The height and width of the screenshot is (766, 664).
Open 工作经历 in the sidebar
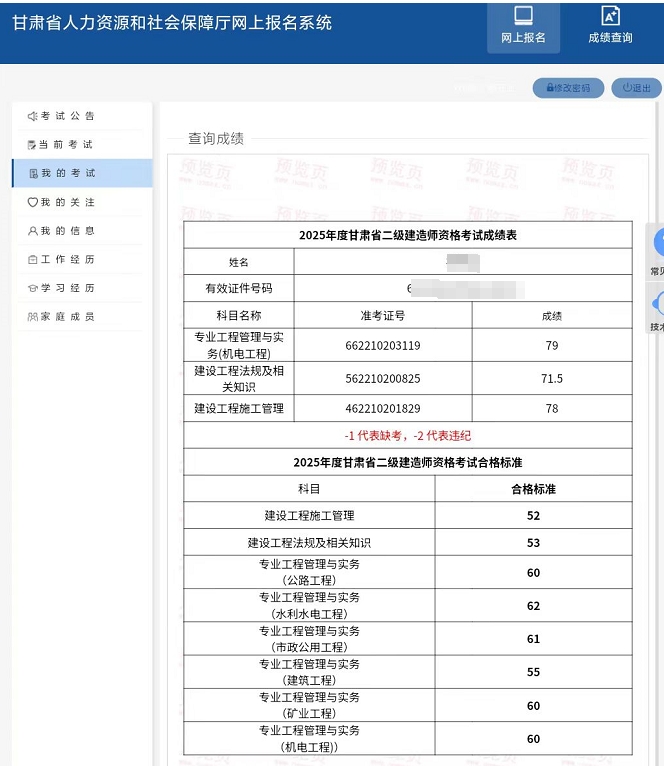[82, 259]
